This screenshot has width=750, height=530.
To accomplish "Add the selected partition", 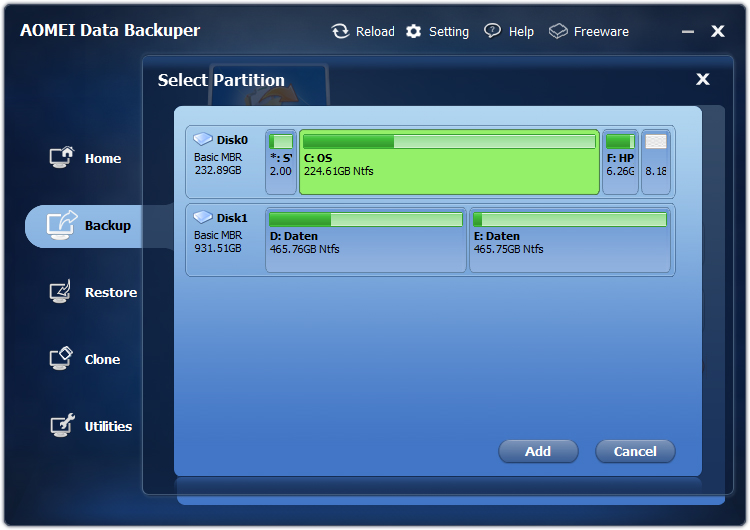I will pyautogui.click(x=538, y=452).
